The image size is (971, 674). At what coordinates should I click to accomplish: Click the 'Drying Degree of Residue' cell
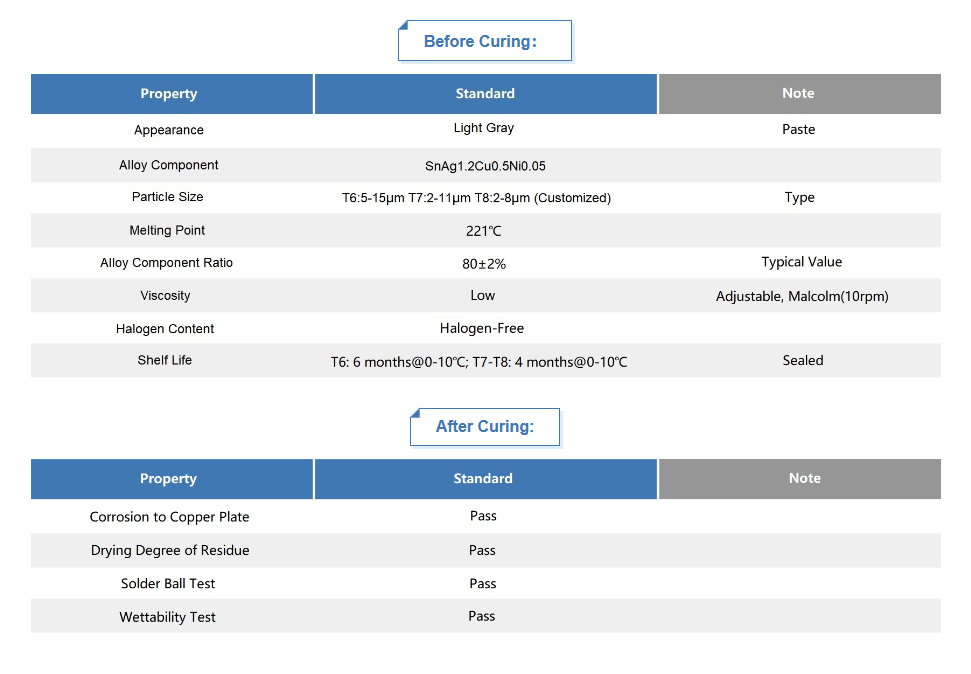tap(170, 550)
